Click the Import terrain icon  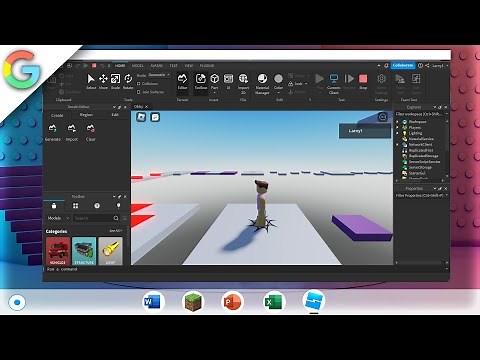tap(71, 128)
